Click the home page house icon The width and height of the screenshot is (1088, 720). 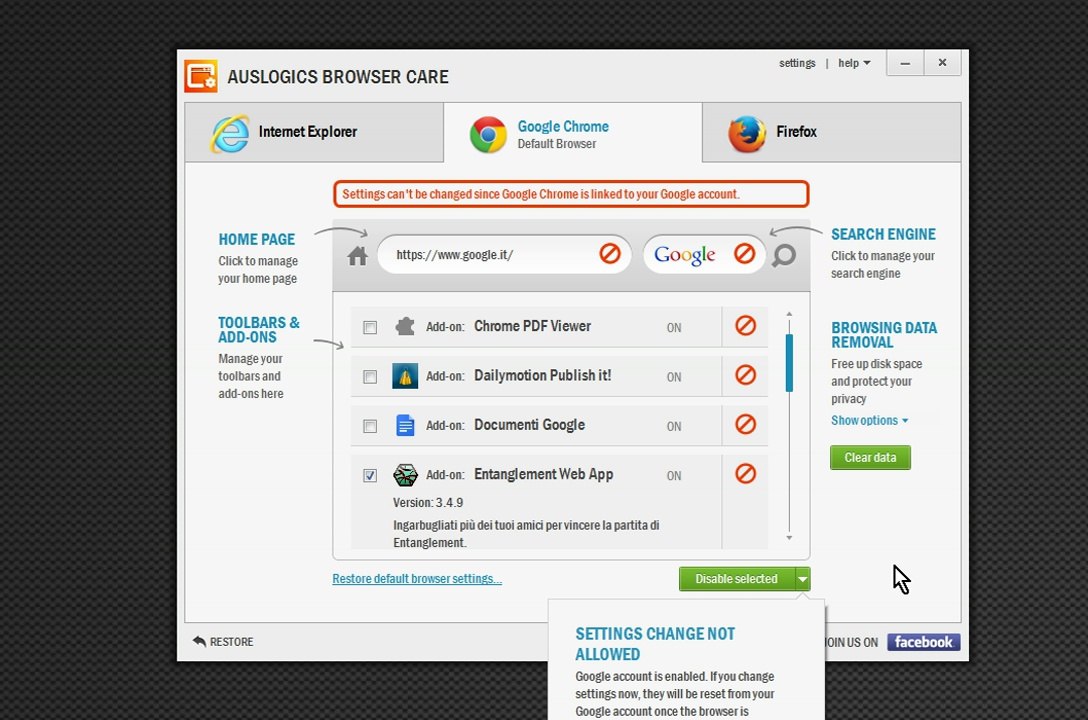click(x=357, y=256)
